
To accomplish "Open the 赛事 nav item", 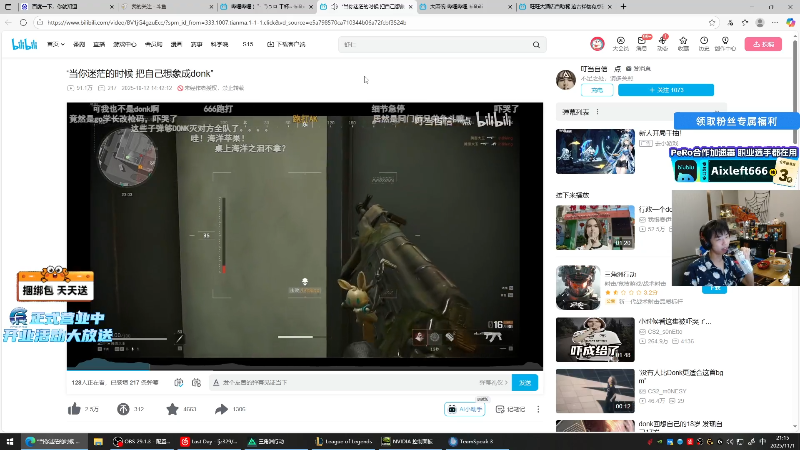I will tap(196, 44).
